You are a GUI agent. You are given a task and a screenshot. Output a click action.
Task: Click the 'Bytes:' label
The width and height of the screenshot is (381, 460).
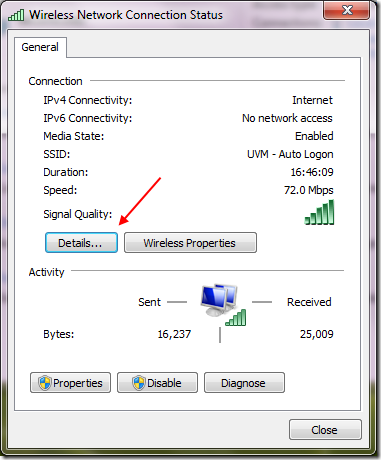(59, 334)
